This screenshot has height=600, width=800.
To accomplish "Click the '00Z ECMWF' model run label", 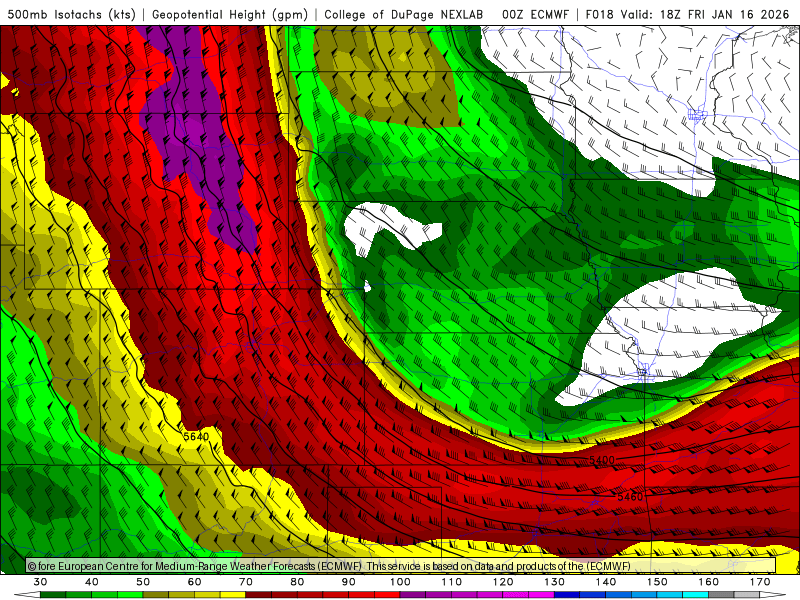I will pos(535,14).
